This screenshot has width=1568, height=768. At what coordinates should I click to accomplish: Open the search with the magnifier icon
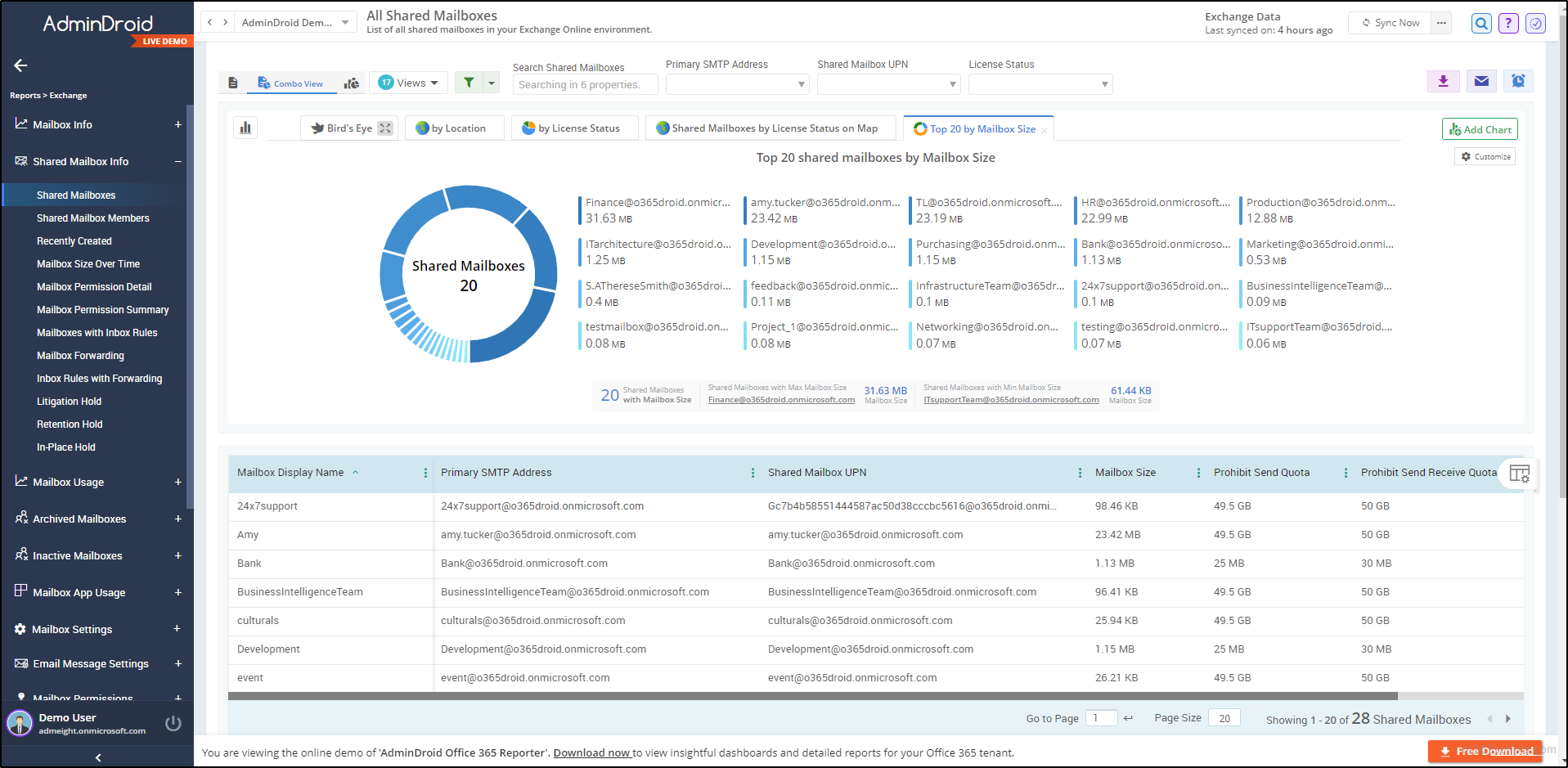1480,23
